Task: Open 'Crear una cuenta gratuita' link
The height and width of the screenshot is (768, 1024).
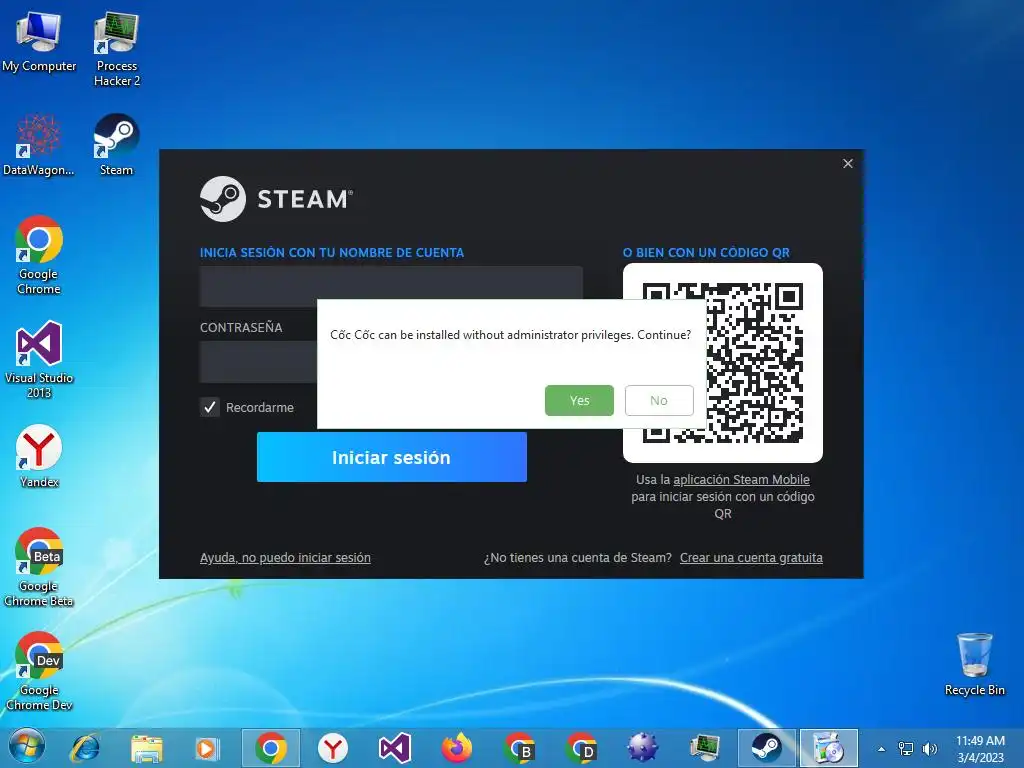Action: [x=751, y=558]
